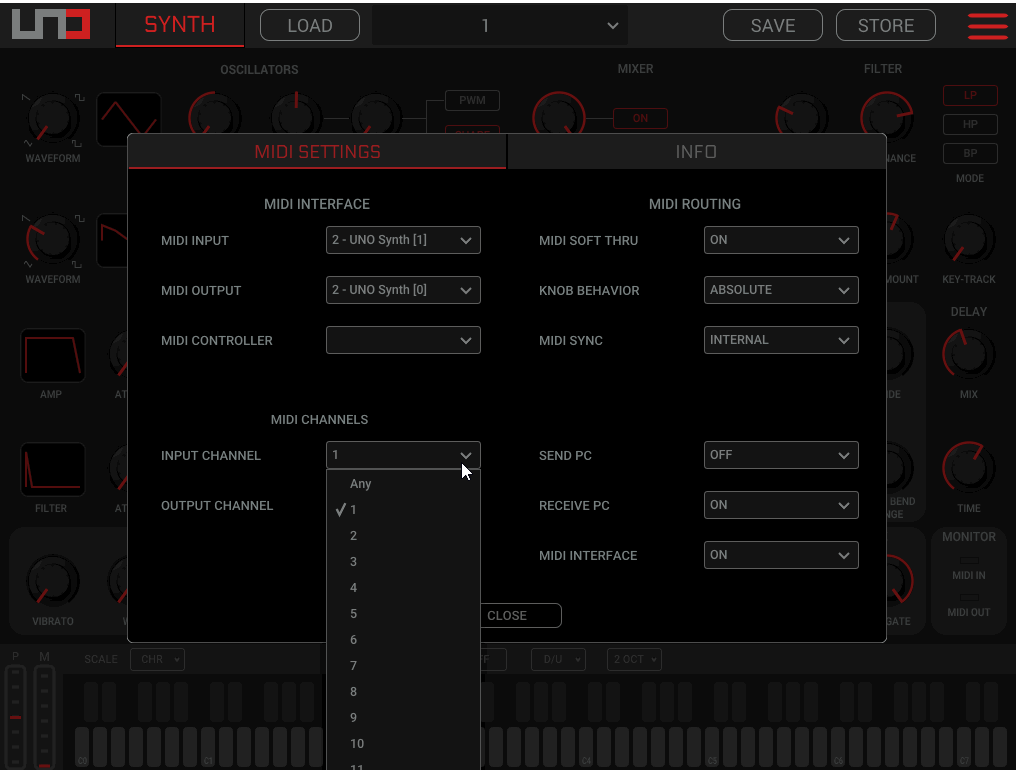Viewport: 1016px width, 770px height.
Task: Open the 2 OCT range dropdown
Action: 634,659
